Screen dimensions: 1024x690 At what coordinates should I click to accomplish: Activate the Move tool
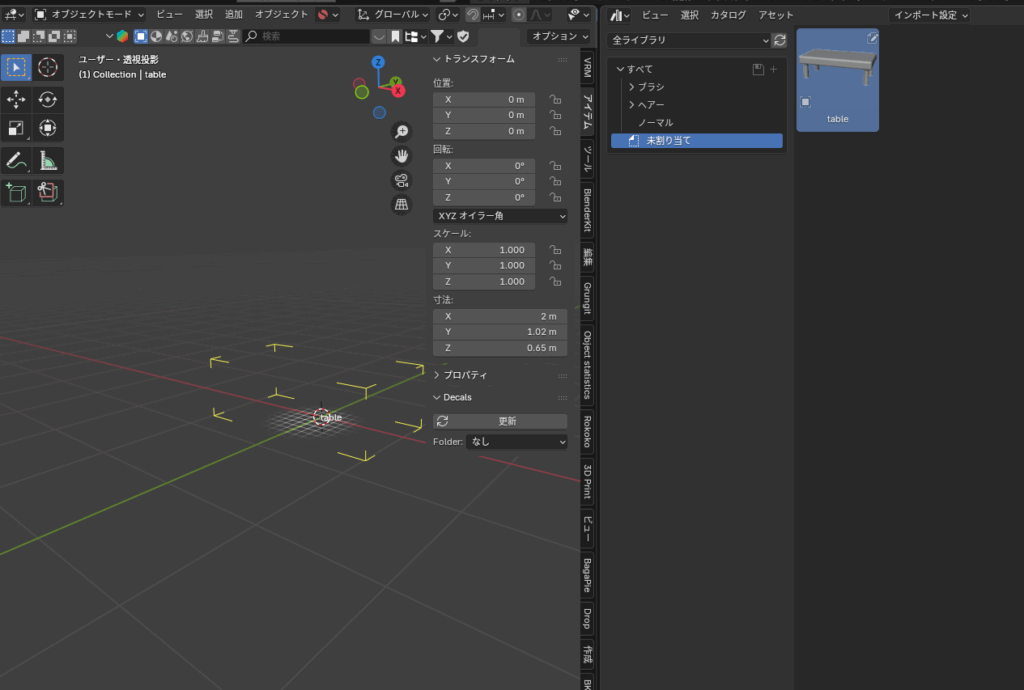click(16, 99)
